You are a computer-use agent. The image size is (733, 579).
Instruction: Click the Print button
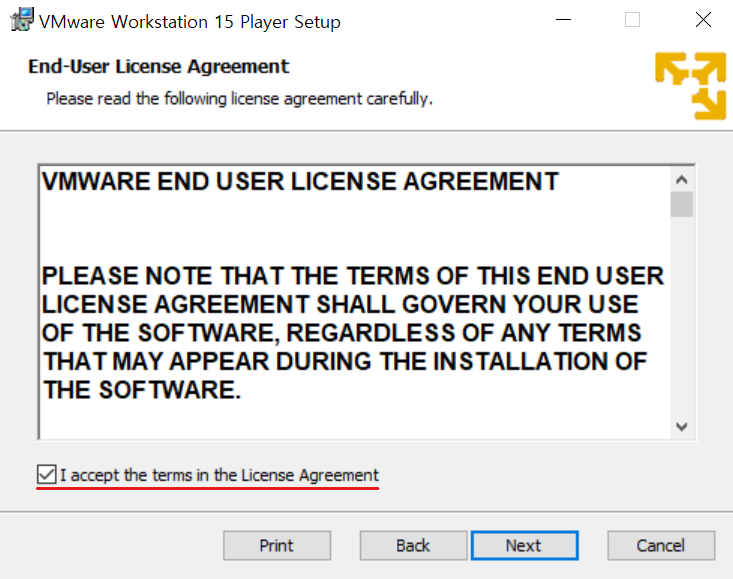point(277,545)
